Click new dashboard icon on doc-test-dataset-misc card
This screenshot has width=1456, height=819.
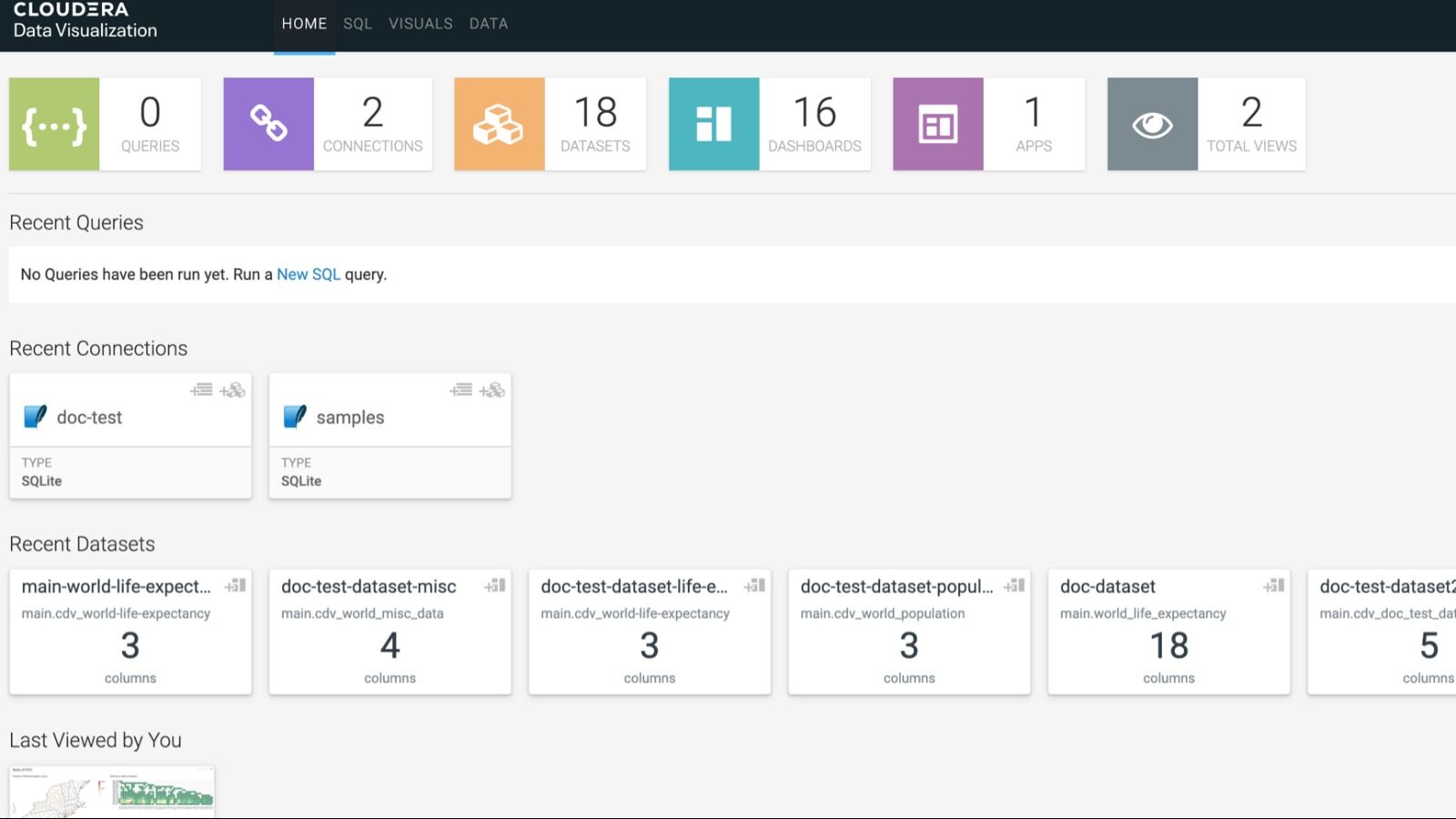click(x=495, y=586)
